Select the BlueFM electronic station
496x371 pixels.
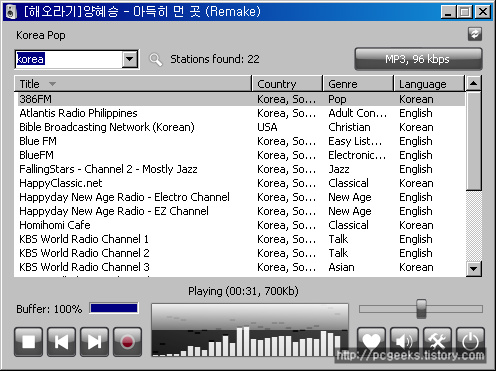pyautogui.click(x=241, y=155)
